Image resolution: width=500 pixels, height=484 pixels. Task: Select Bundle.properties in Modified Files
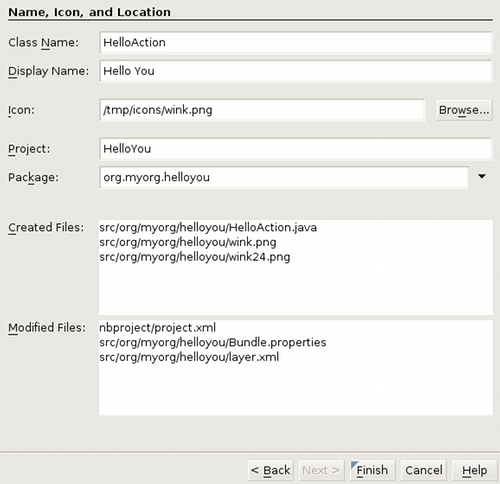213,342
